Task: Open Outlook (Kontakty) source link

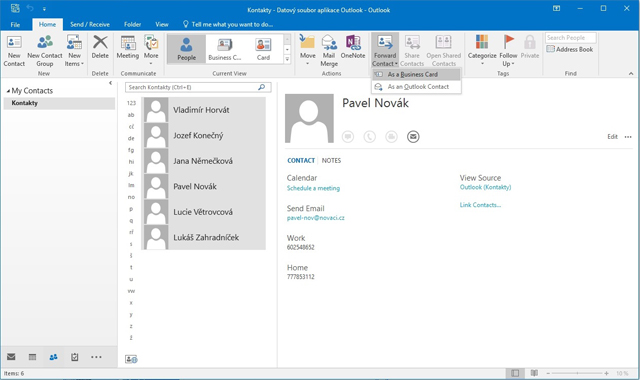Action: (x=485, y=187)
